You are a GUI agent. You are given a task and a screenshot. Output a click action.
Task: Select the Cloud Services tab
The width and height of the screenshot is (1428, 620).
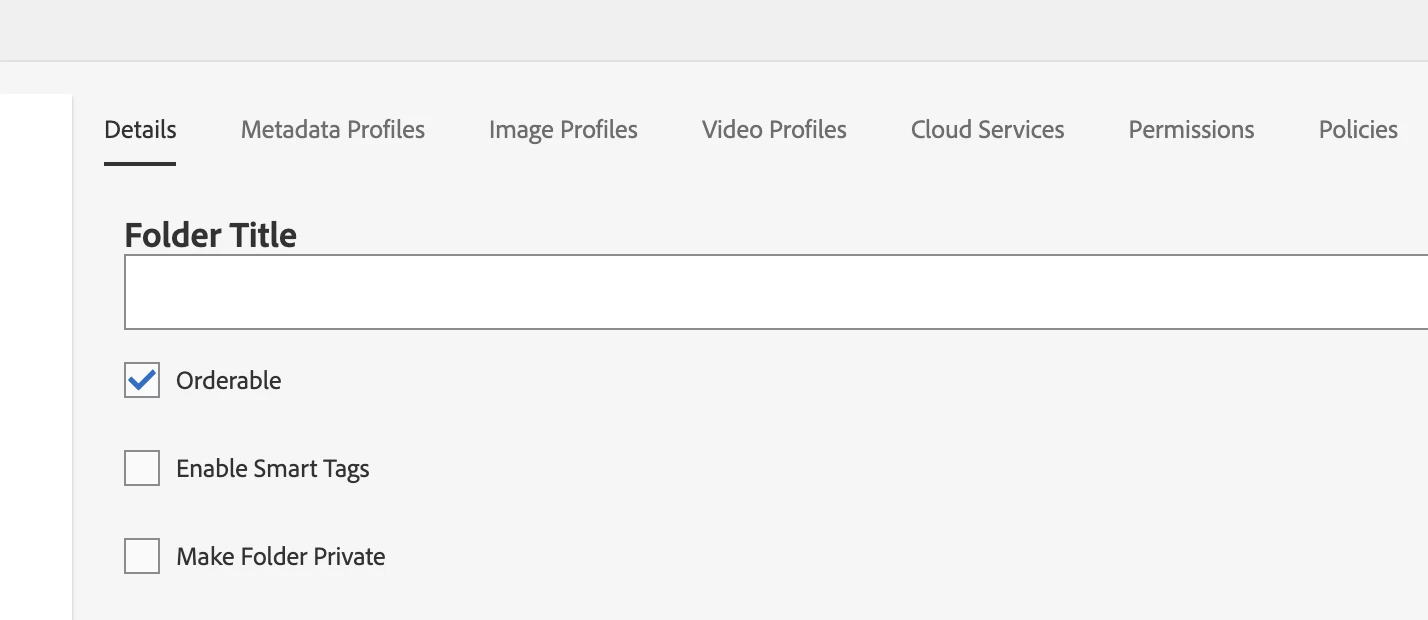tap(988, 130)
